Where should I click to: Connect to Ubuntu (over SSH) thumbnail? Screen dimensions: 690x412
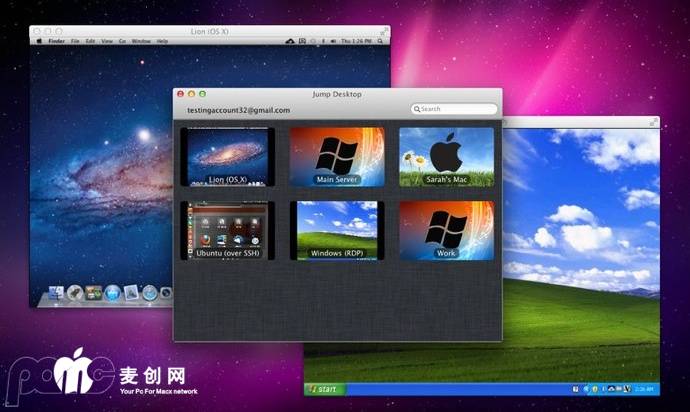coord(228,231)
